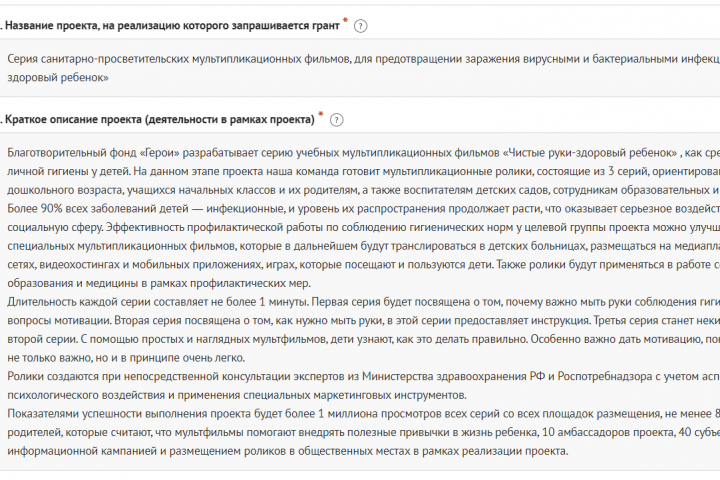Open help icon next to project name label

point(360,26)
